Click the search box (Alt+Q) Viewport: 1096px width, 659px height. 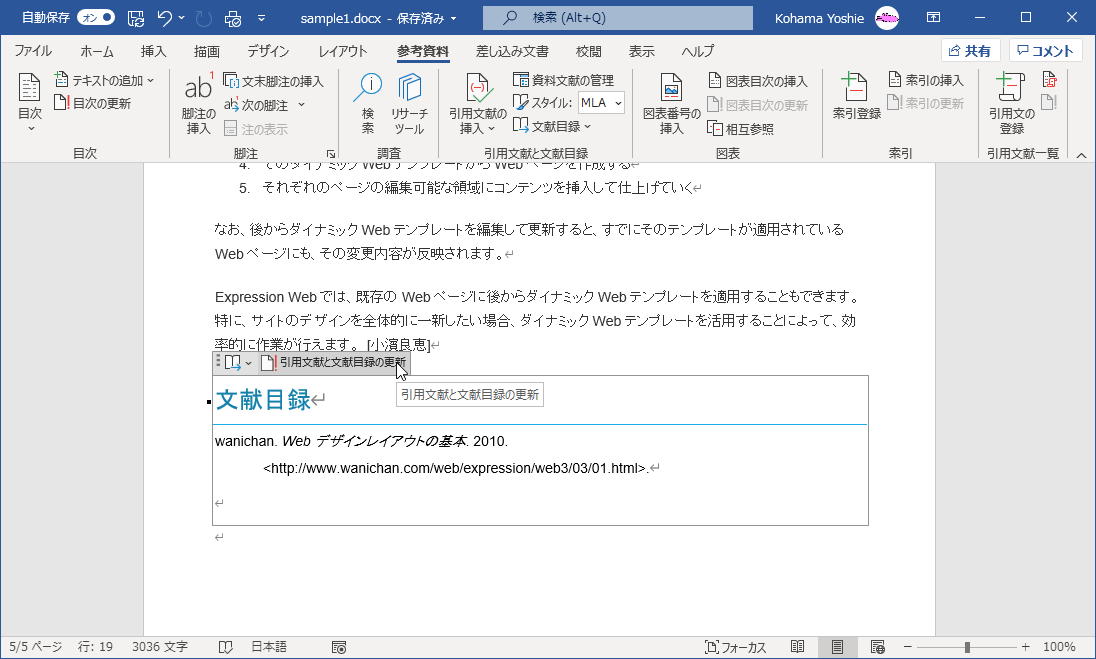point(618,18)
